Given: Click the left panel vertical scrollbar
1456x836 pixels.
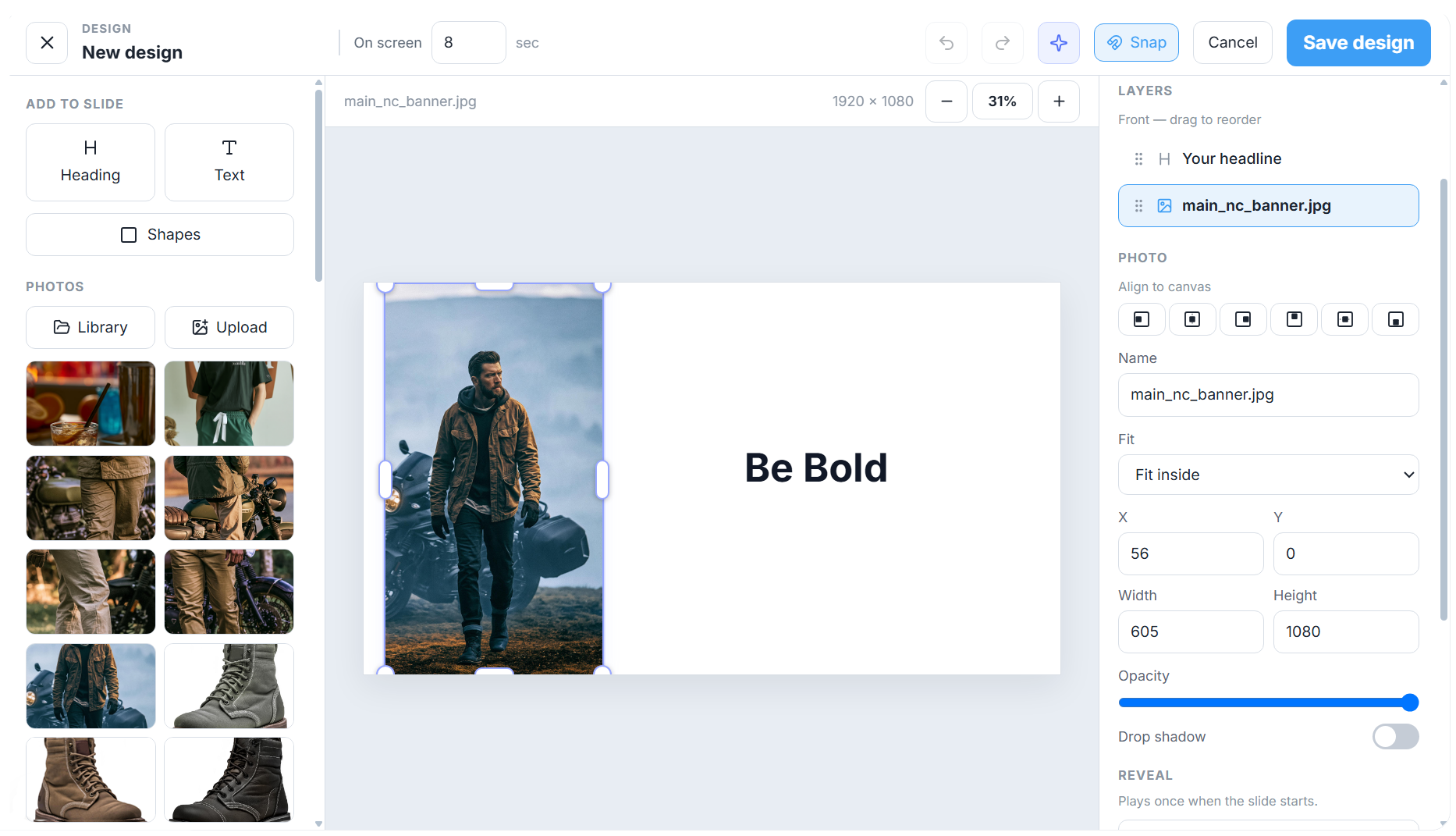Looking at the screenshot, I should 318,186.
